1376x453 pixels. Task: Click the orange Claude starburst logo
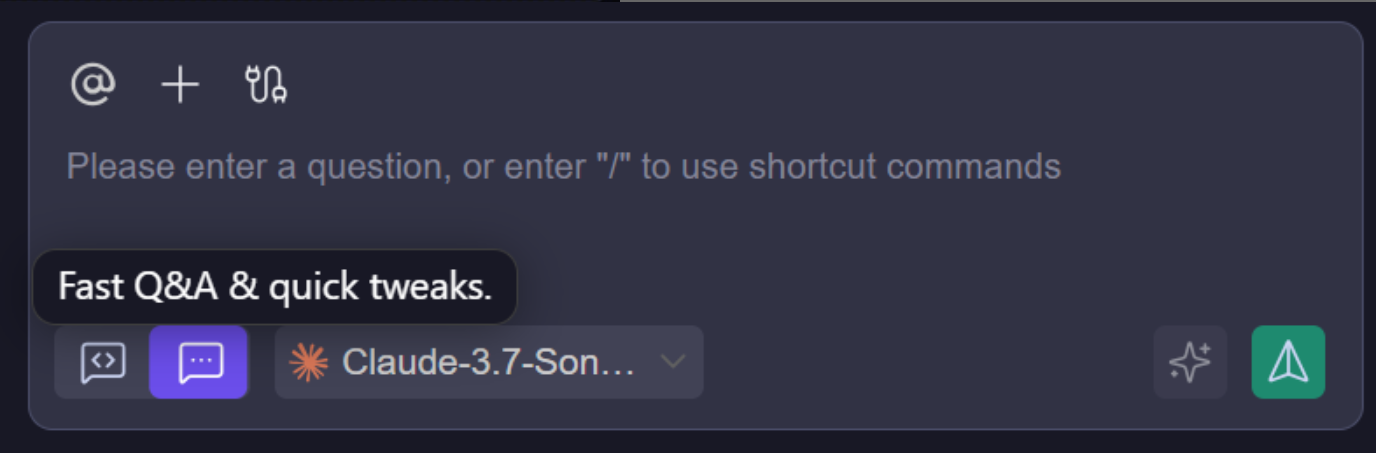308,362
